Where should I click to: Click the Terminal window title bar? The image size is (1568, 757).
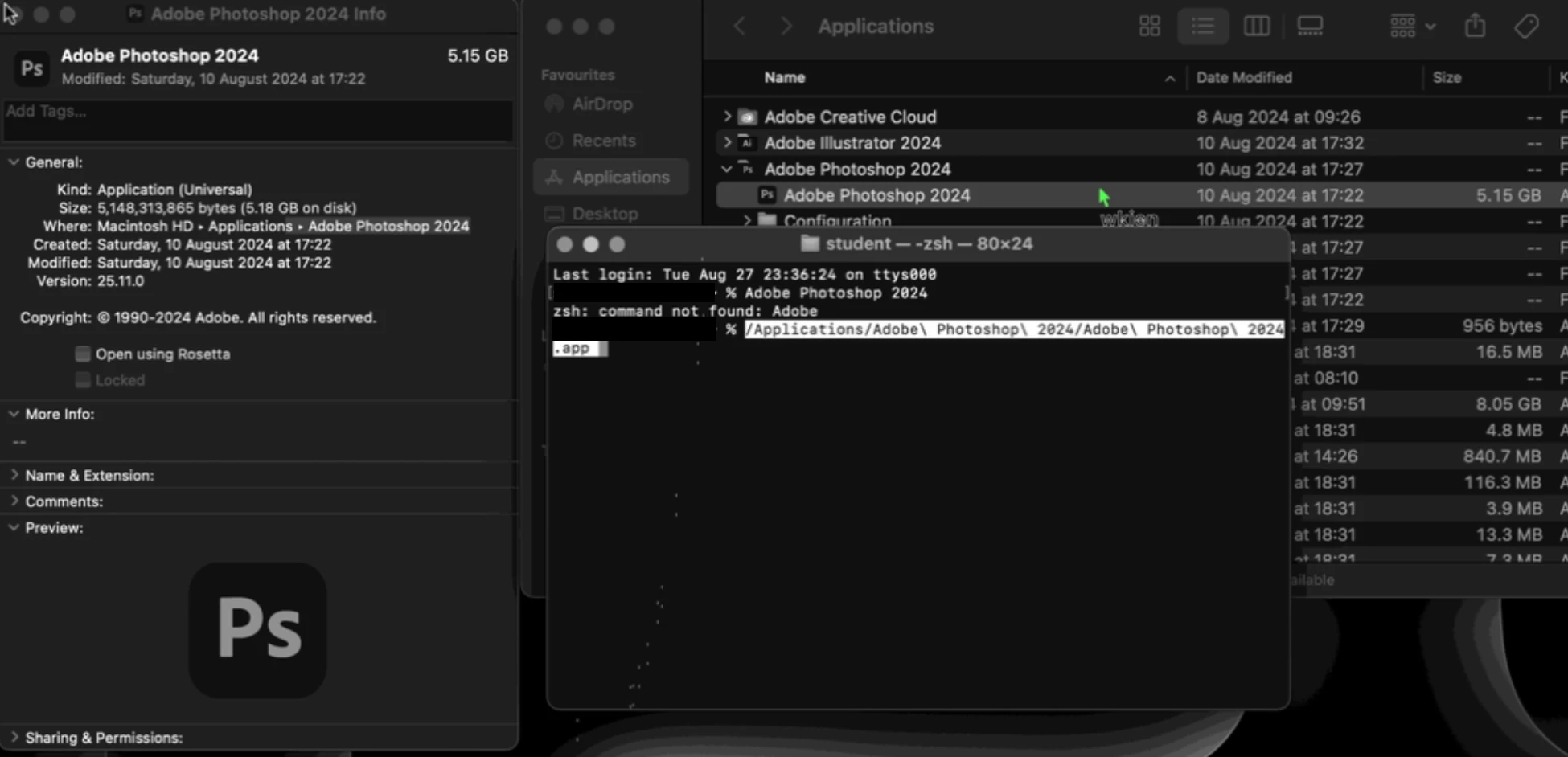point(918,243)
